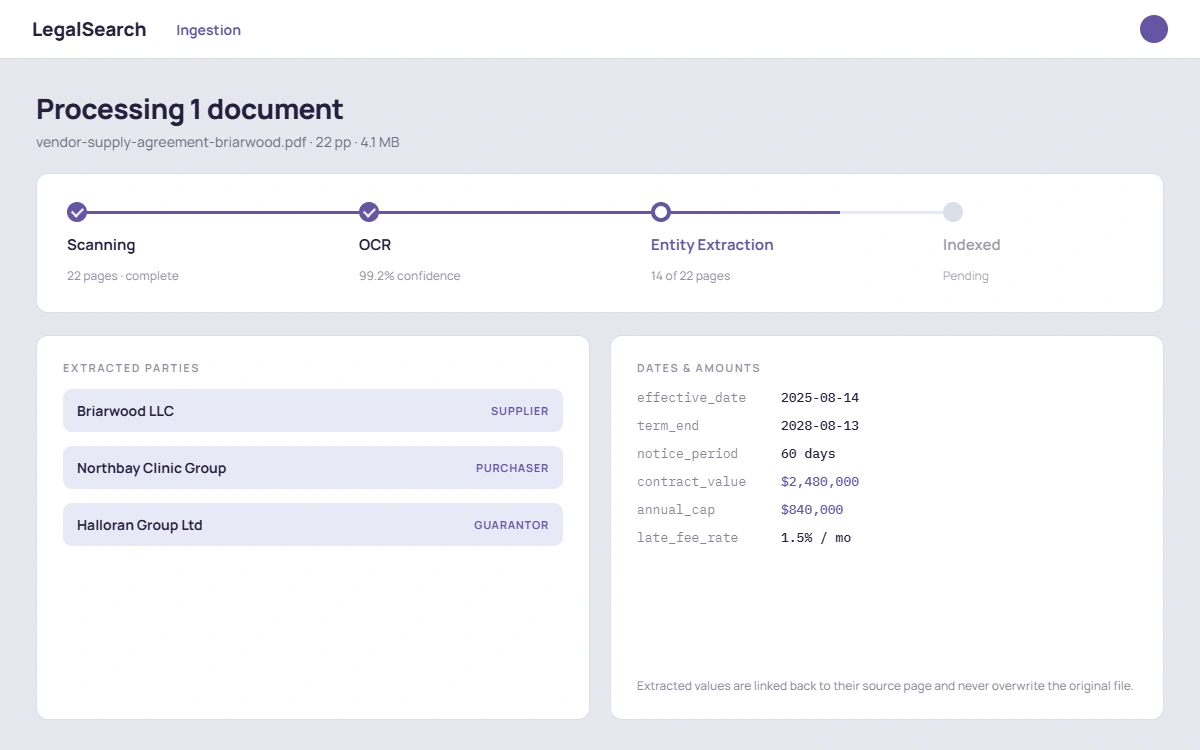This screenshot has height=750, width=1200.
Task: Click the file name vendor-supply-agreement-briarwood.pdf
Action: [x=171, y=142]
